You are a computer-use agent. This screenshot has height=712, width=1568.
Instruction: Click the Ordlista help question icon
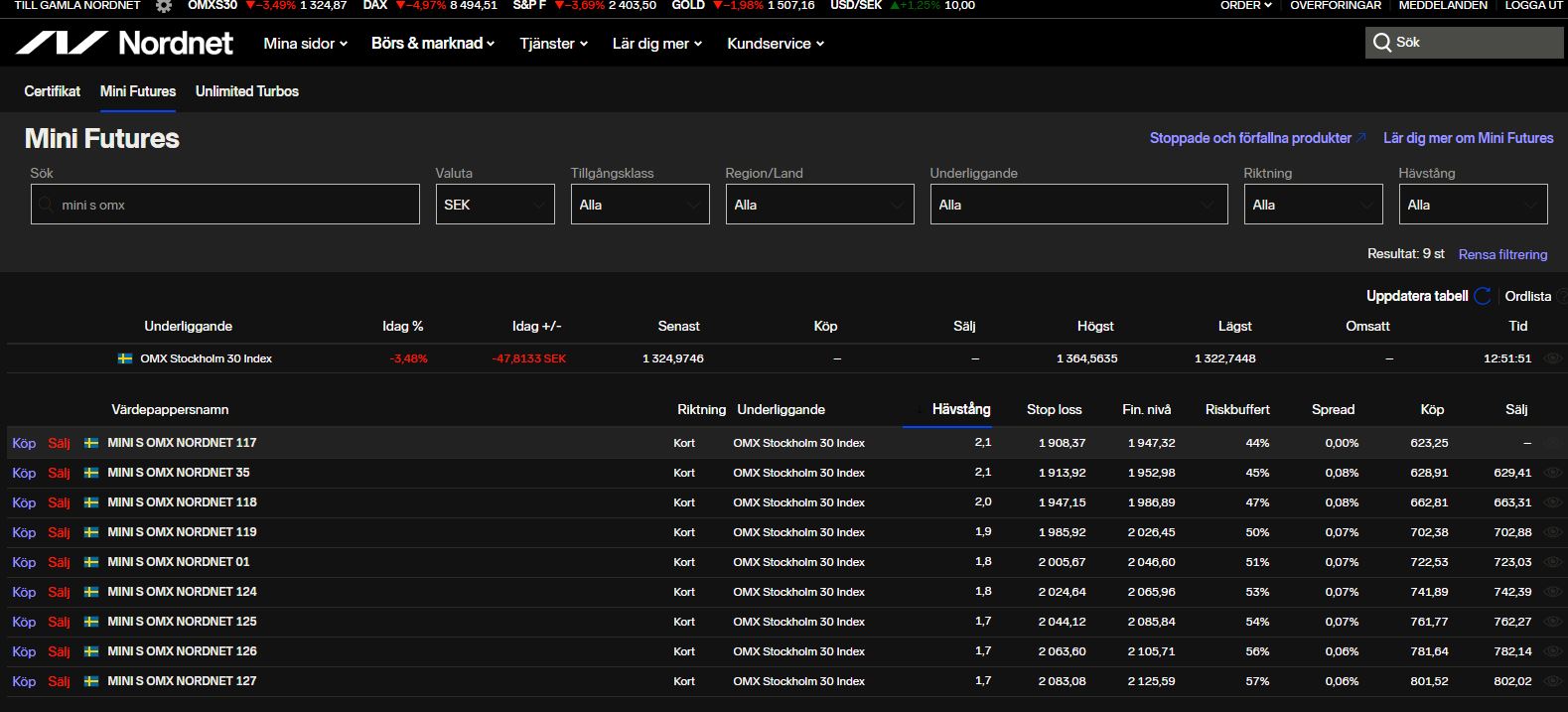tap(1560, 296)
